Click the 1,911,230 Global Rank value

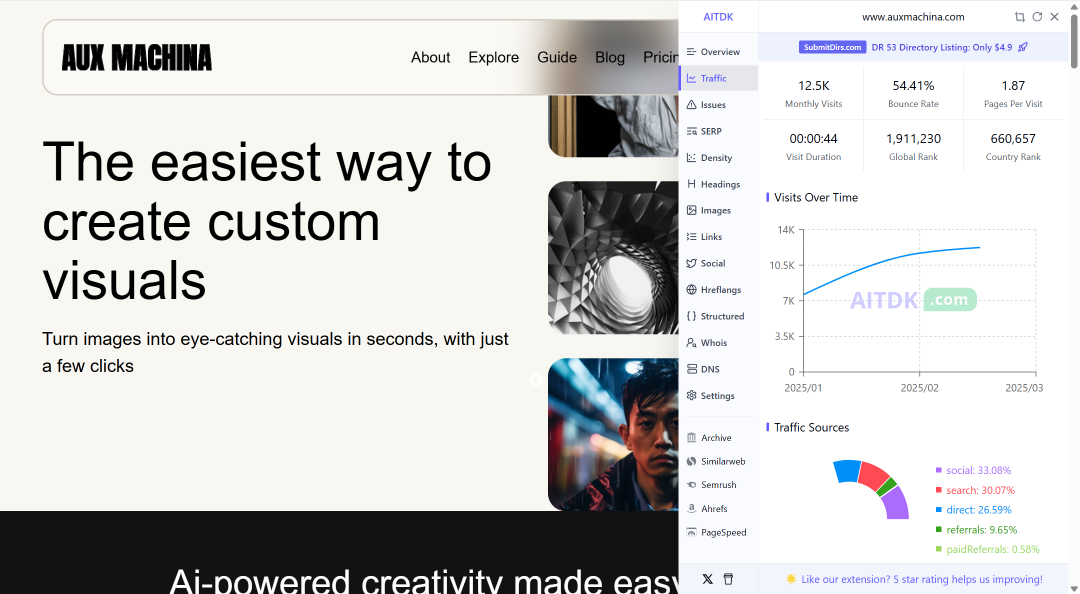pos(913,139)
